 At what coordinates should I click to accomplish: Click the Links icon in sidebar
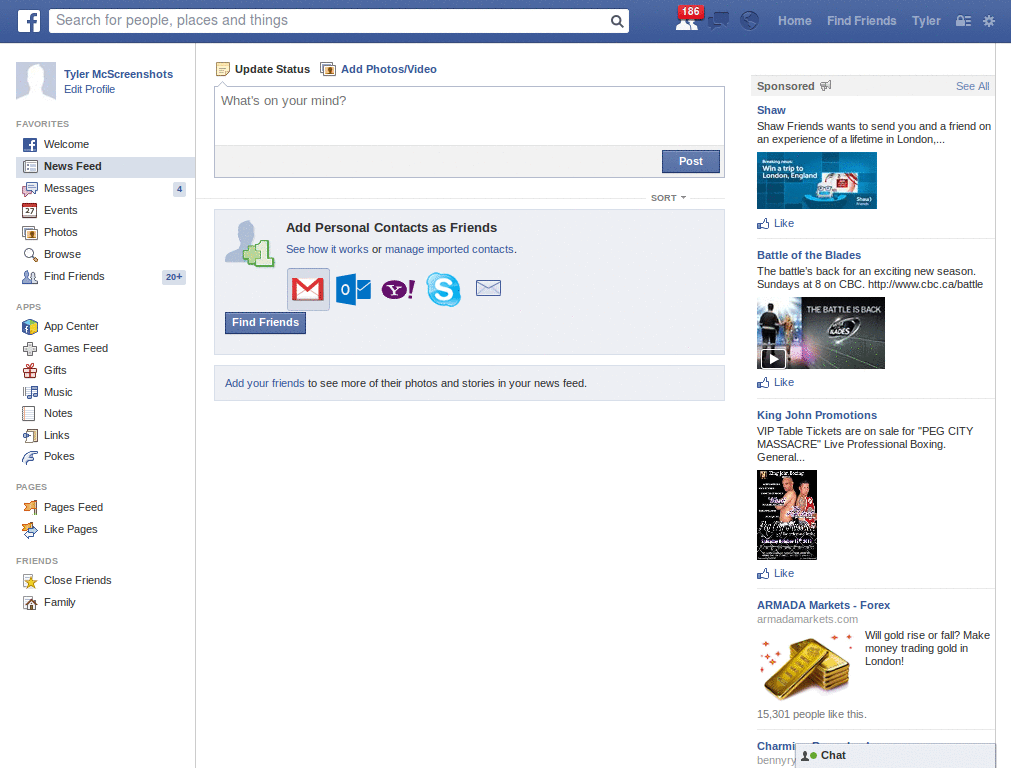coord(30,436)
